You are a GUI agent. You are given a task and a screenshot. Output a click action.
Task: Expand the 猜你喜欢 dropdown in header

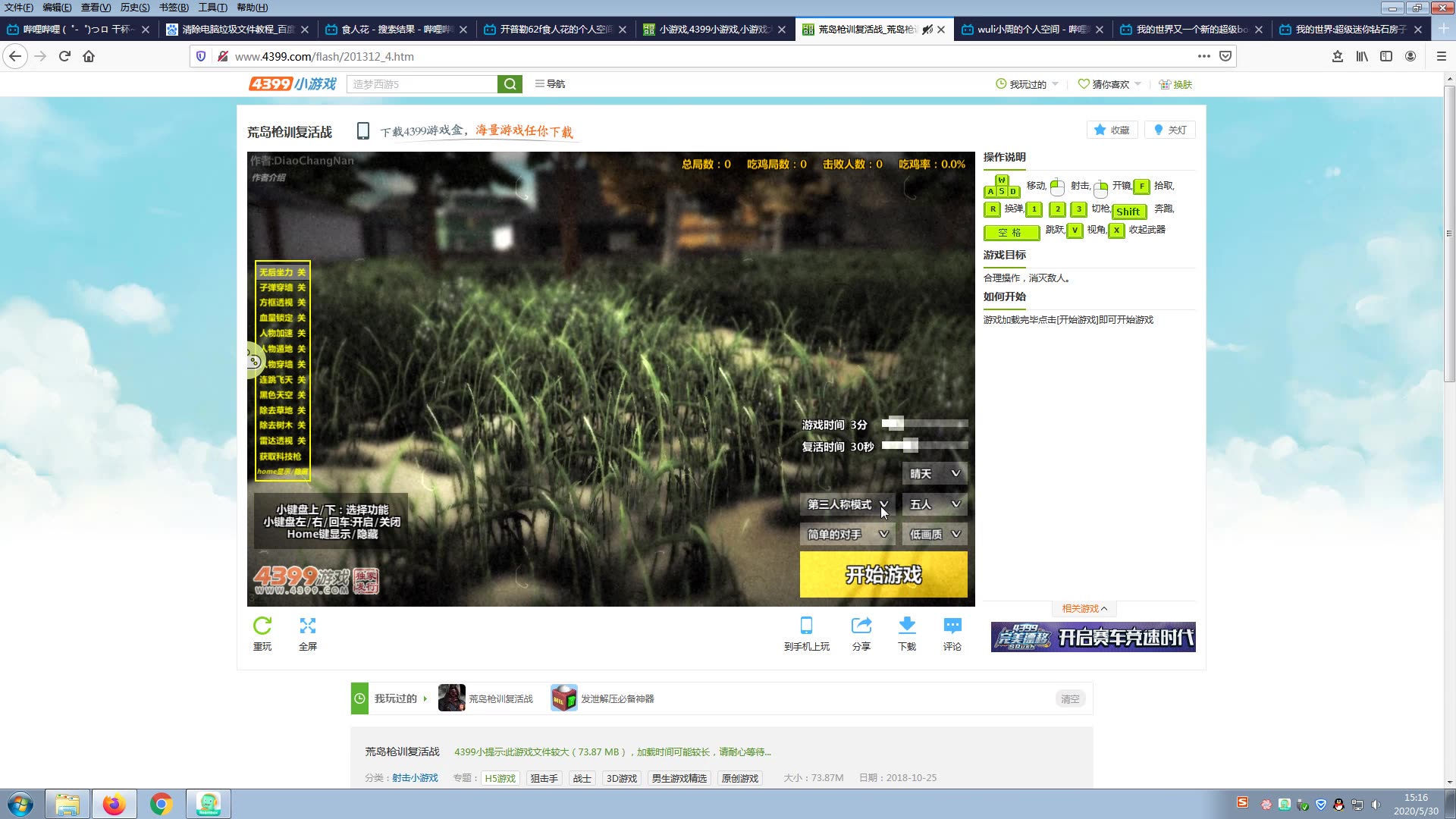[1109, 84]
